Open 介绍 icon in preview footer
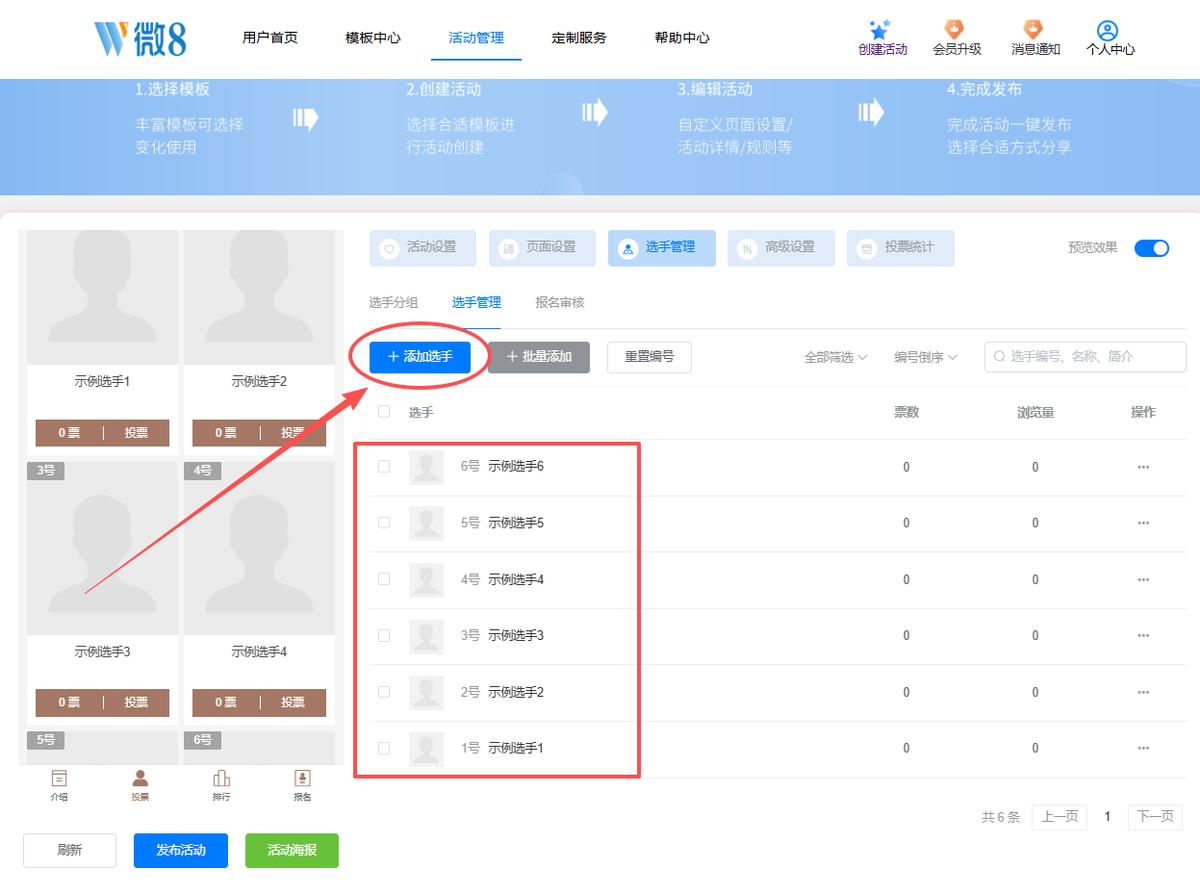1200x894 pixels. click(x=59, y=778)
